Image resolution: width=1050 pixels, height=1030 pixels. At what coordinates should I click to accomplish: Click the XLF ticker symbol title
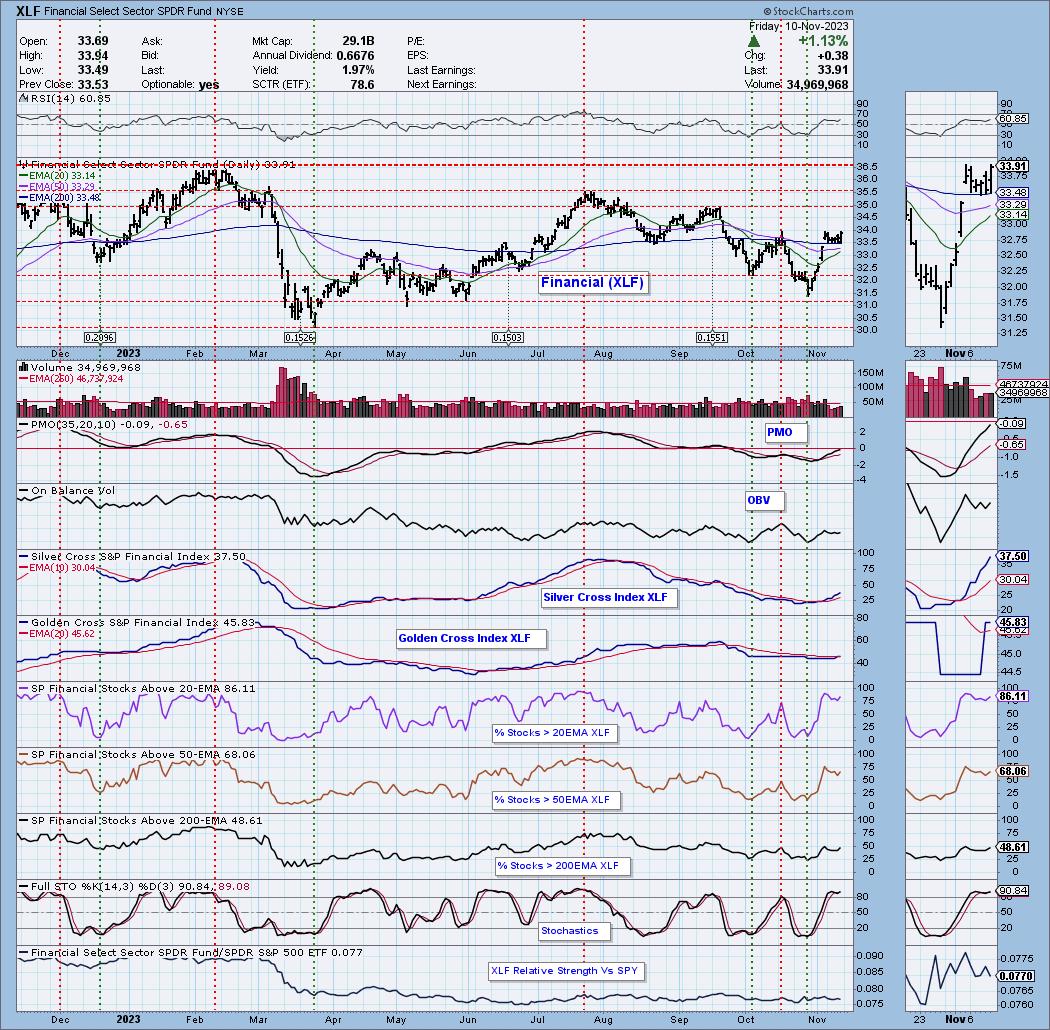(x=29, y=11)
